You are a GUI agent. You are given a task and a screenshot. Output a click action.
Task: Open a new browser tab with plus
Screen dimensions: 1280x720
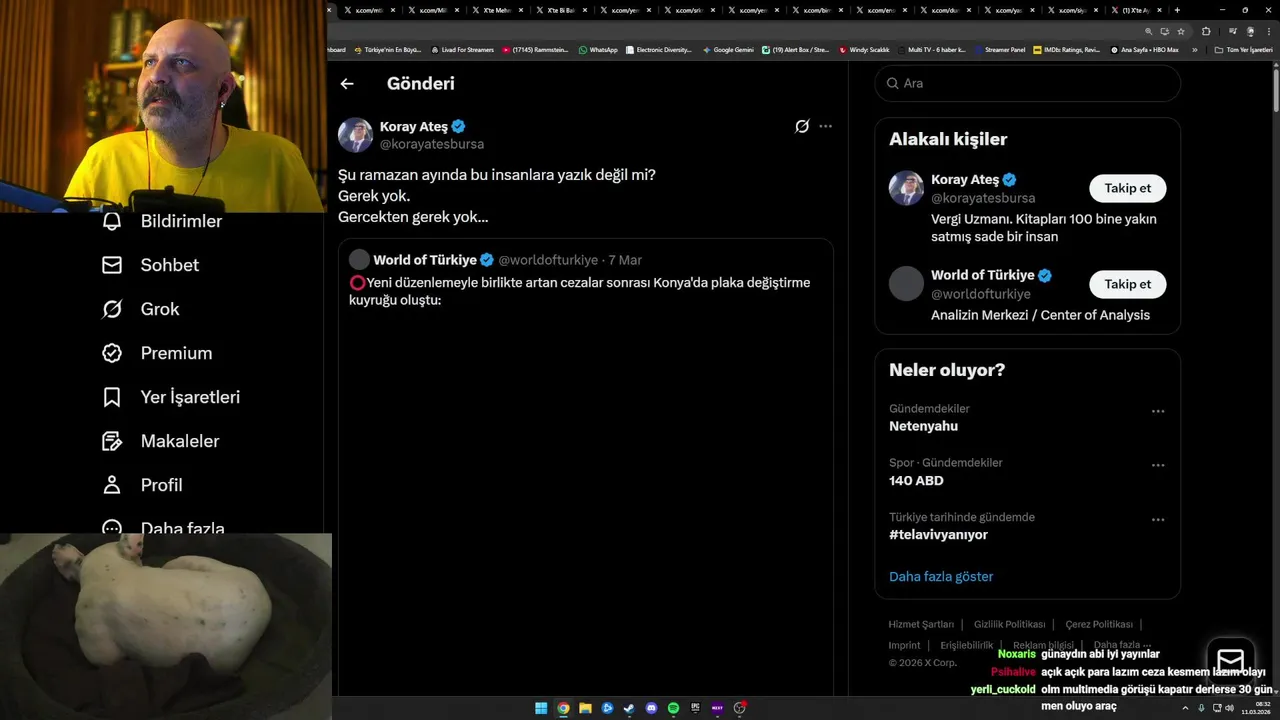pyautogui.click(x=1177, y=10)
